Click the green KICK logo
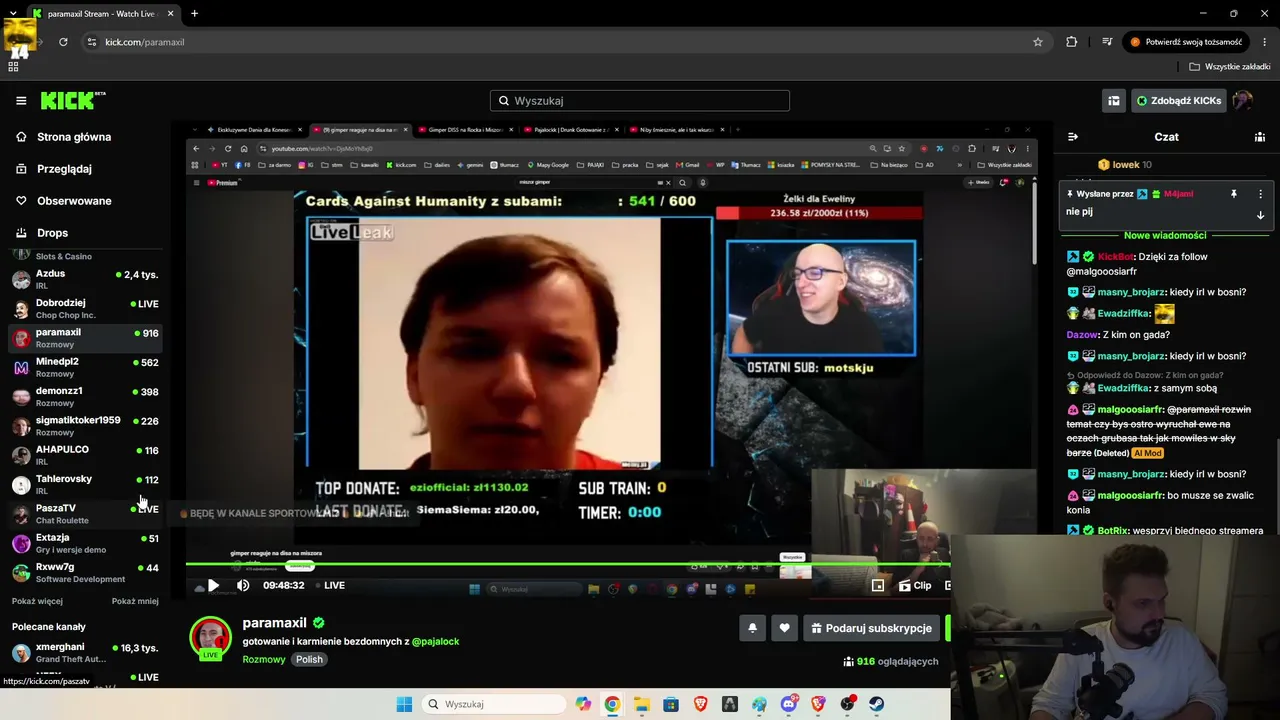This screenshot has height=720, width=1280. tap(73, 100)
